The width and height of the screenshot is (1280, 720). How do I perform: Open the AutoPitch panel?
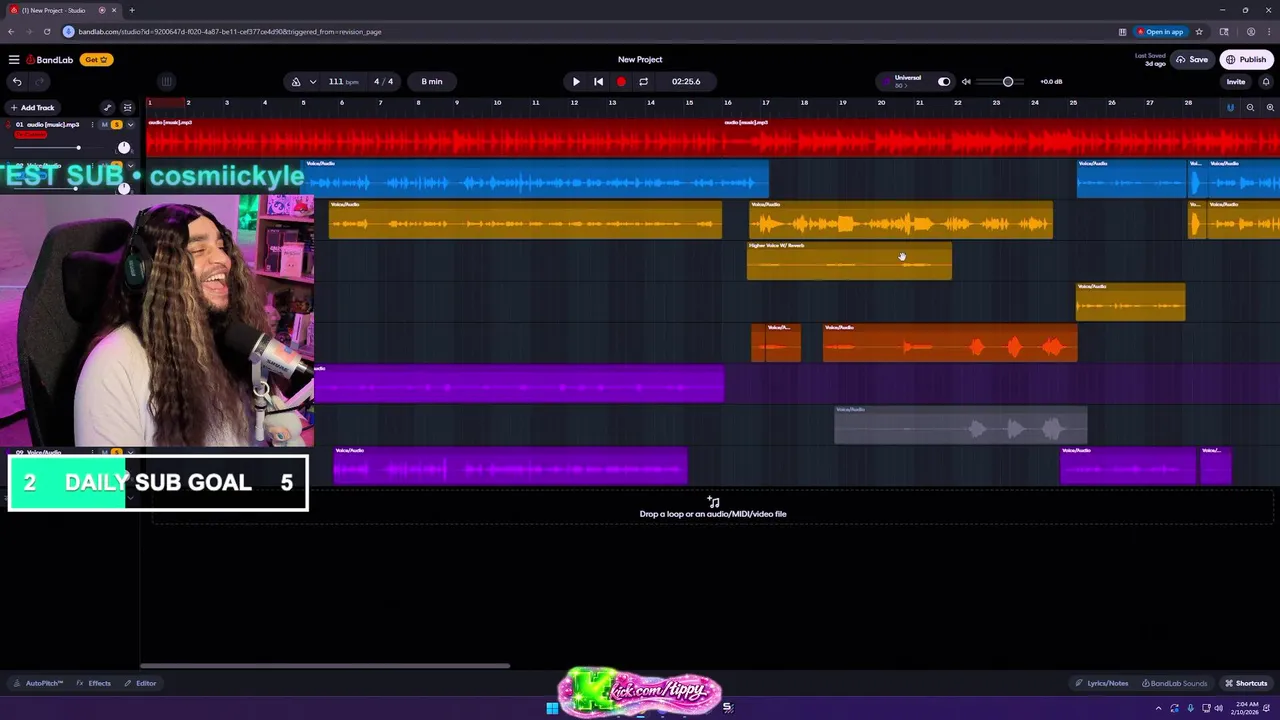(38, 683)
